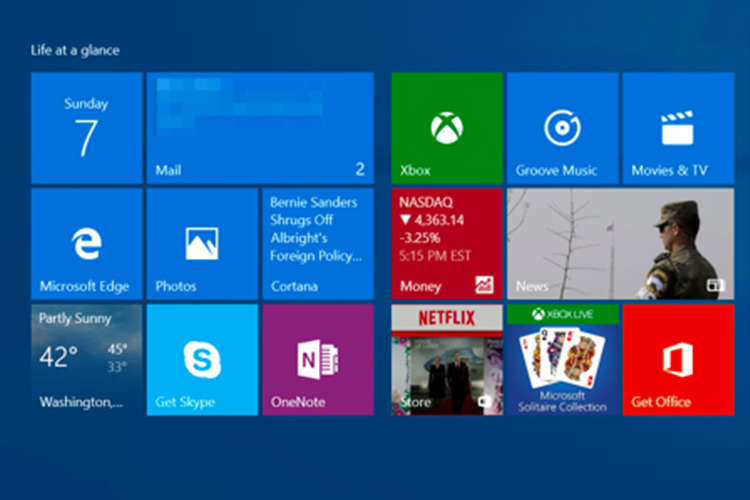Launch the Movies & TV tile
The height and width of the screenshot is (500, 750).
pyautogui.click(x=679, y=128)
